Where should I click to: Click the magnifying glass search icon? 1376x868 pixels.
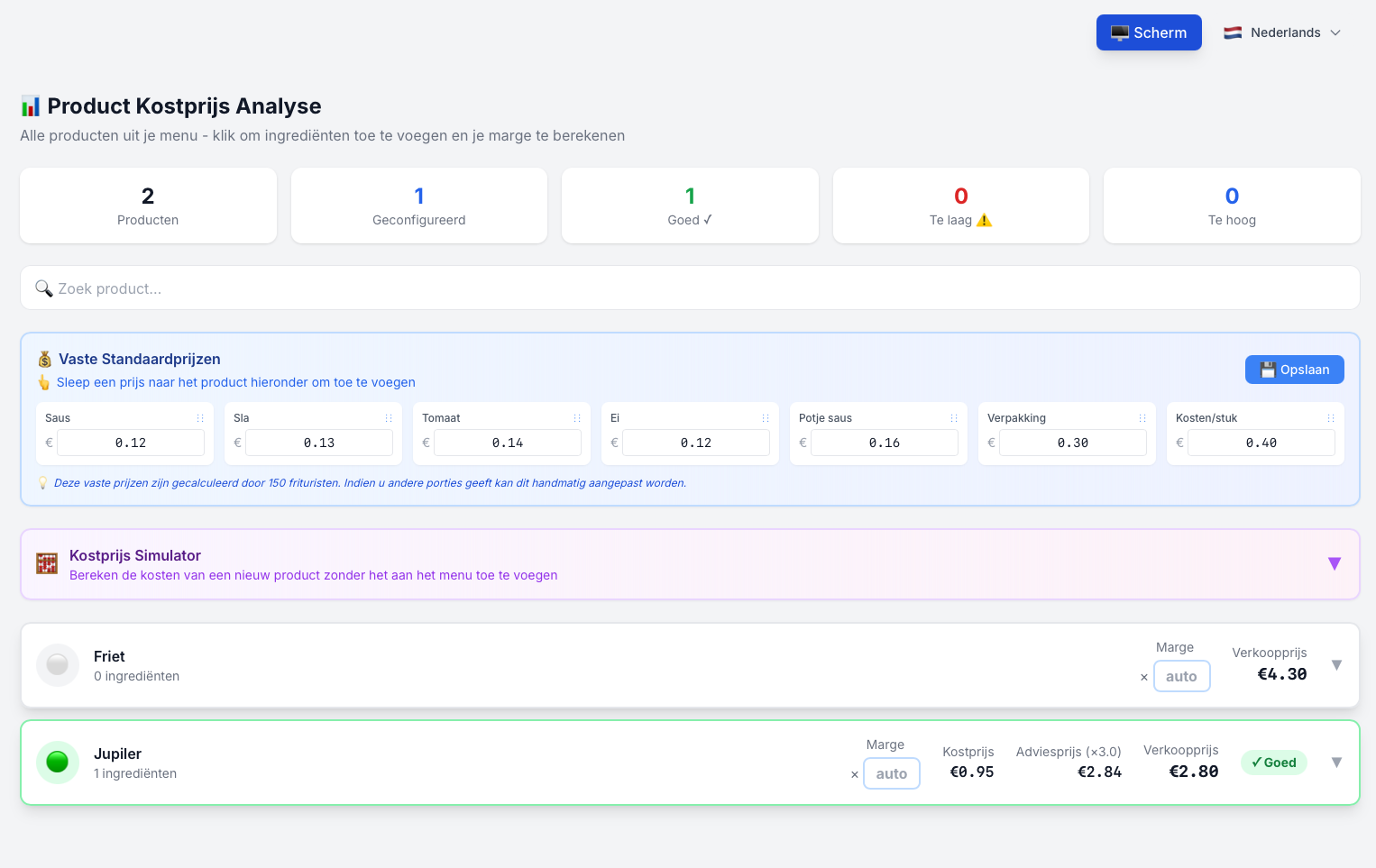(x=44, y=288)
